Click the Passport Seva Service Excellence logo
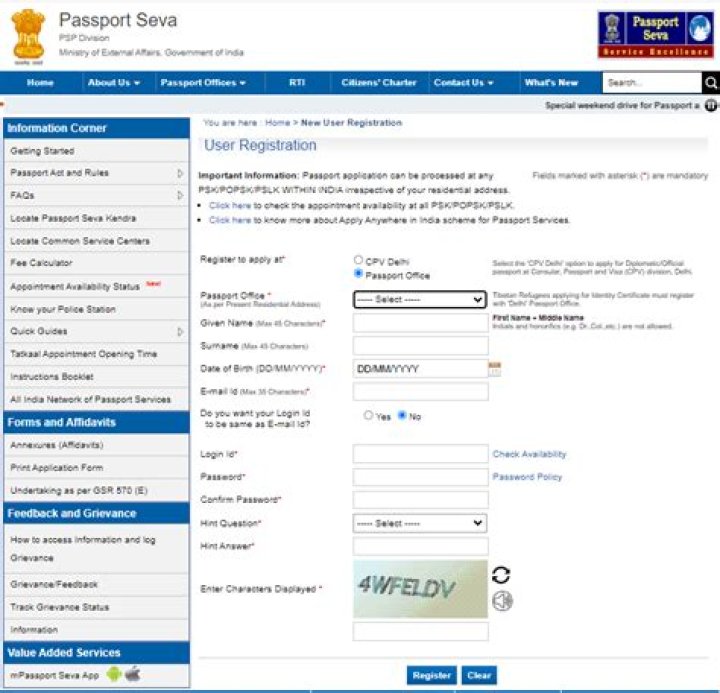The width and height of the screenshot is (720, 693). tap(655, 35)
